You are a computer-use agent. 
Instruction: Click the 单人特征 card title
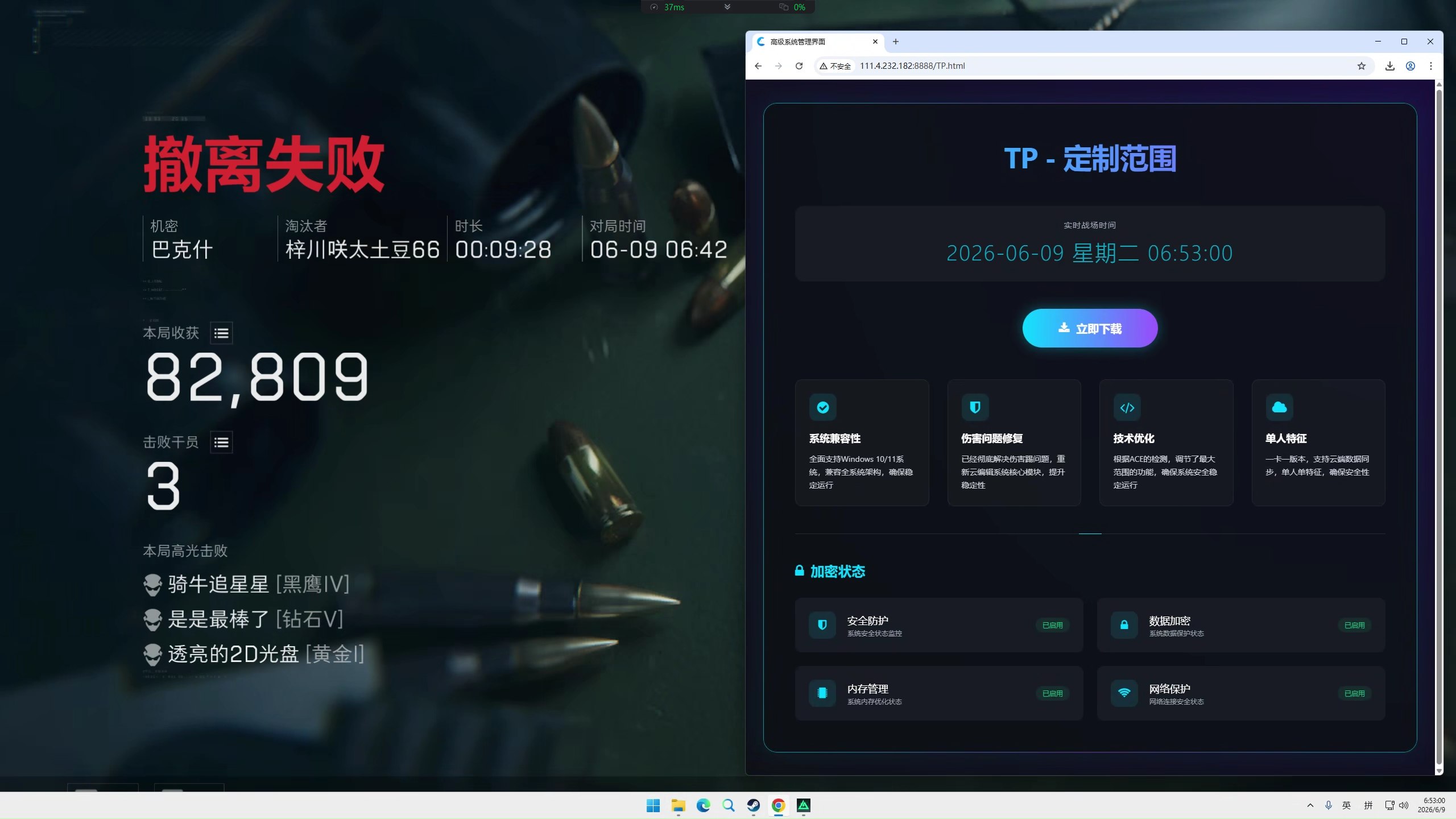(1286, 439)
